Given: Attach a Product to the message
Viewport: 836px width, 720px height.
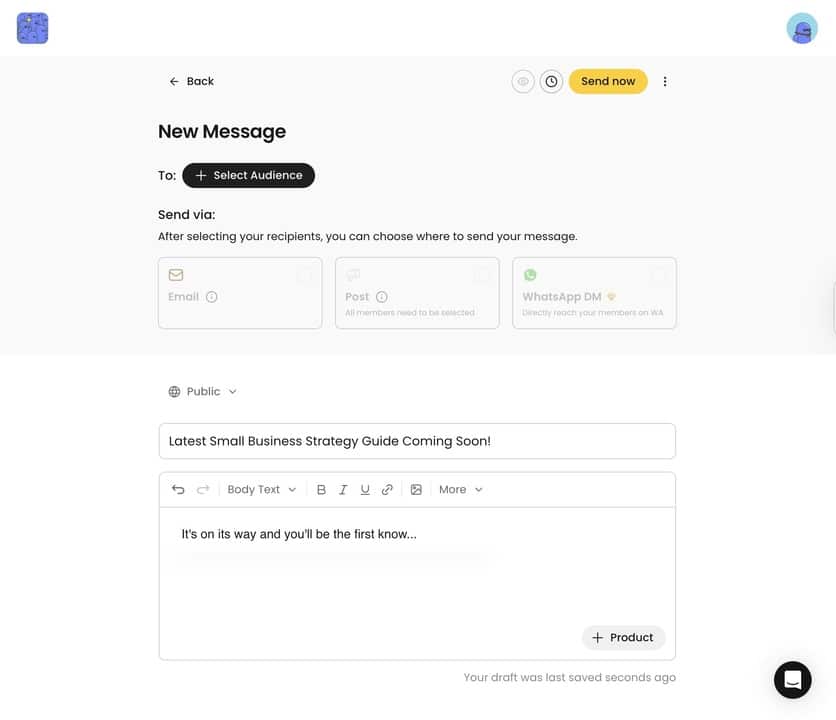Looking at the screenshot, I should pos(624,637).
